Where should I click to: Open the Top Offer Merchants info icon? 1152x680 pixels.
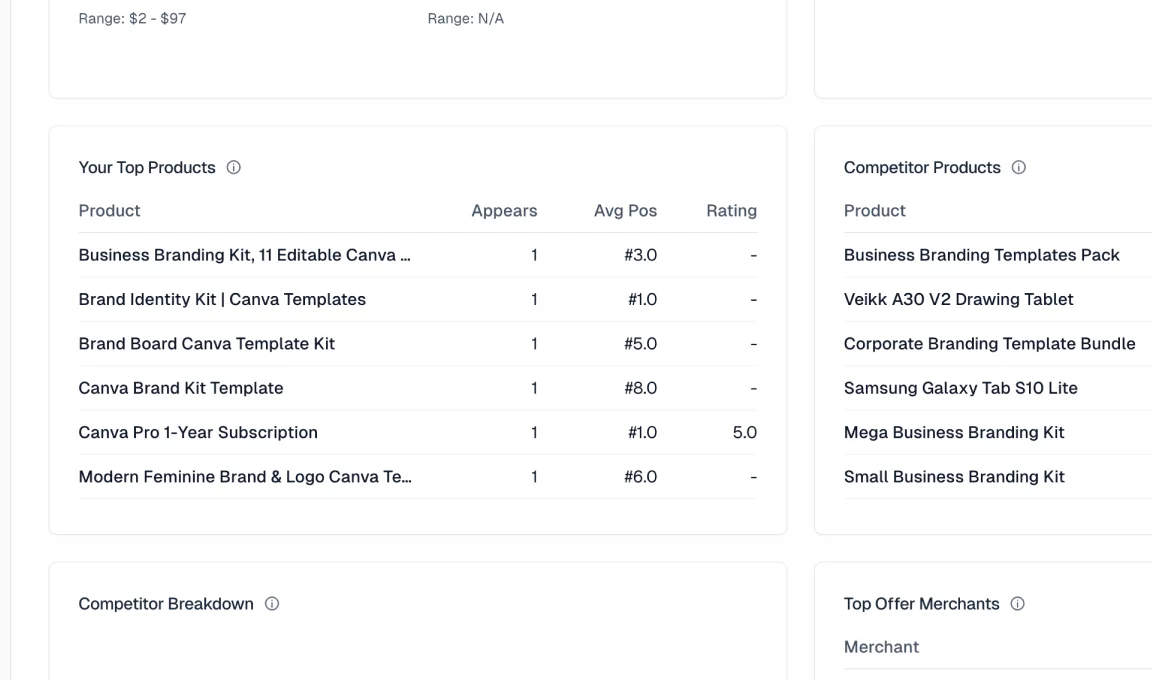1017,603
